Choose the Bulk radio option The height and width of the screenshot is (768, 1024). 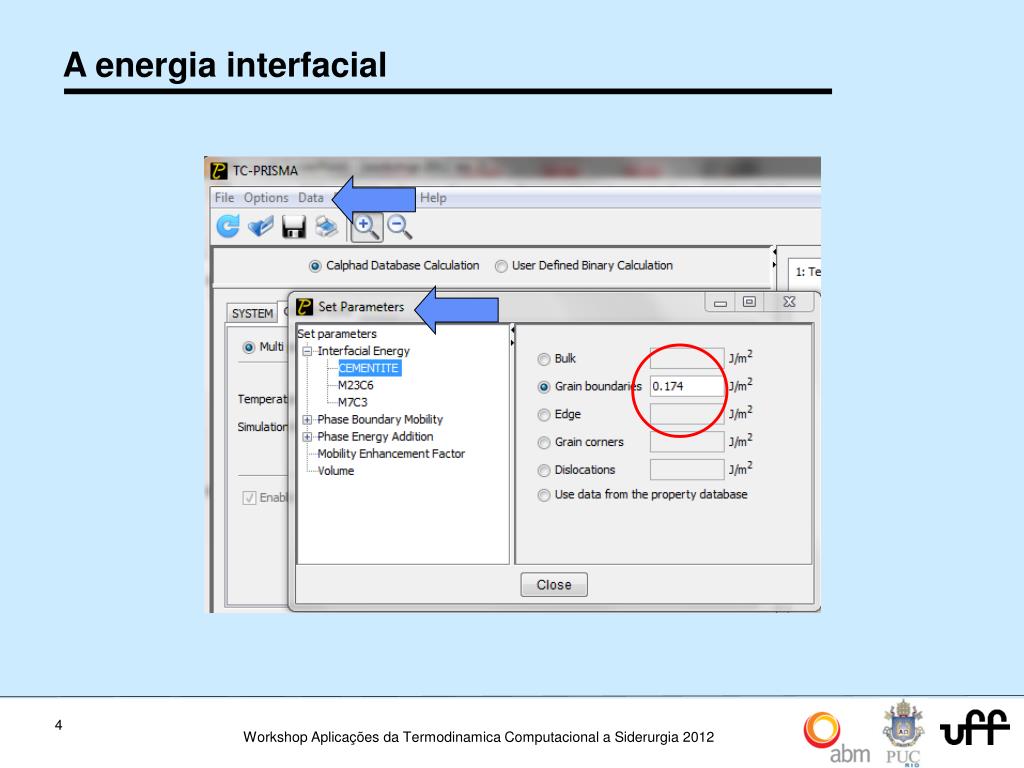pos(543,359)
